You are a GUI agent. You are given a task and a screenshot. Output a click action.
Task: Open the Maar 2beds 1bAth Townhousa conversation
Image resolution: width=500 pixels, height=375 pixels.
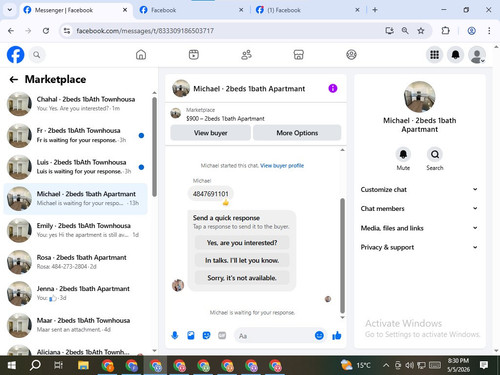(76, 325)
